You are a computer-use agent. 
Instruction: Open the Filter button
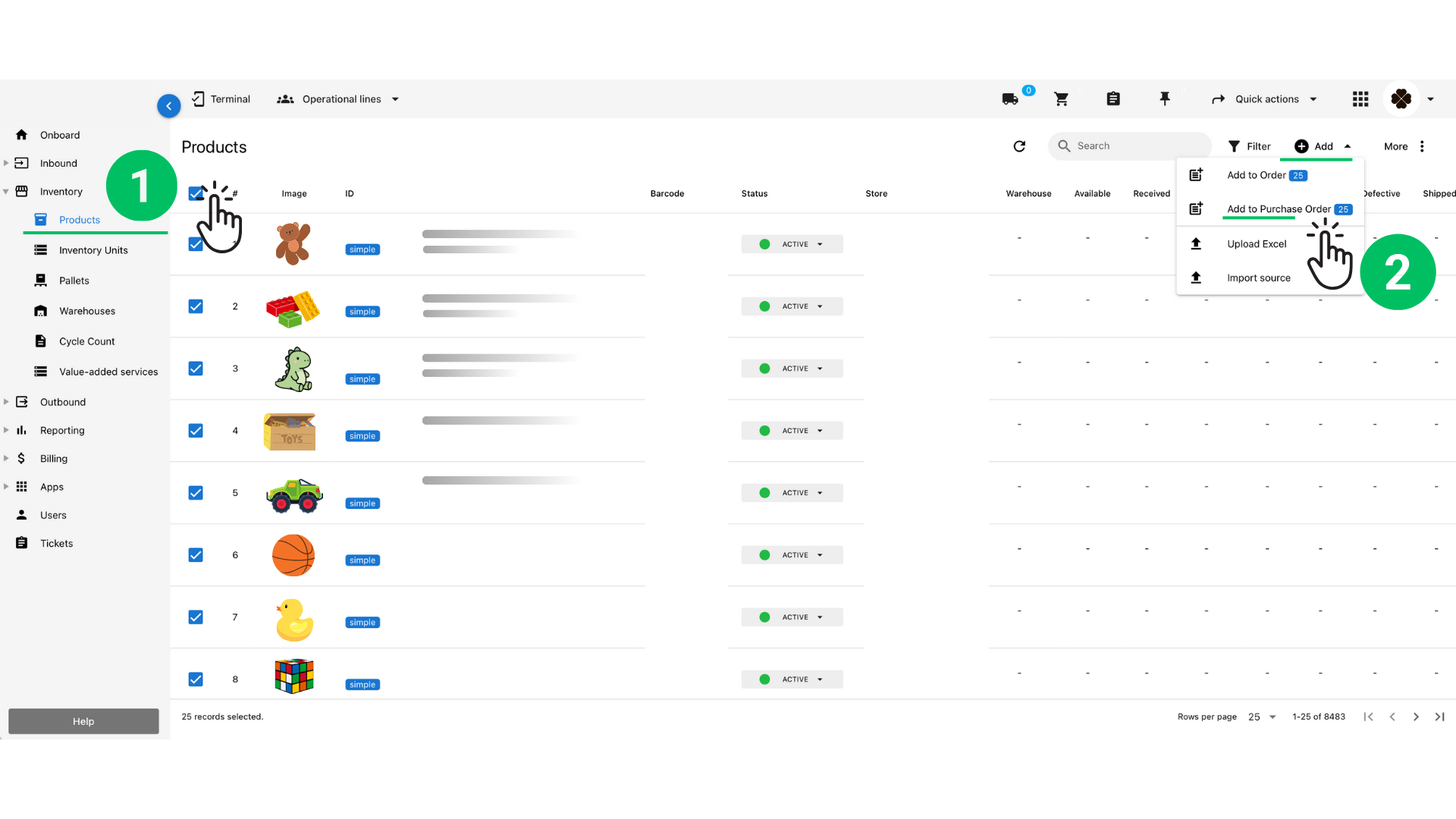tap(1249, 146)
